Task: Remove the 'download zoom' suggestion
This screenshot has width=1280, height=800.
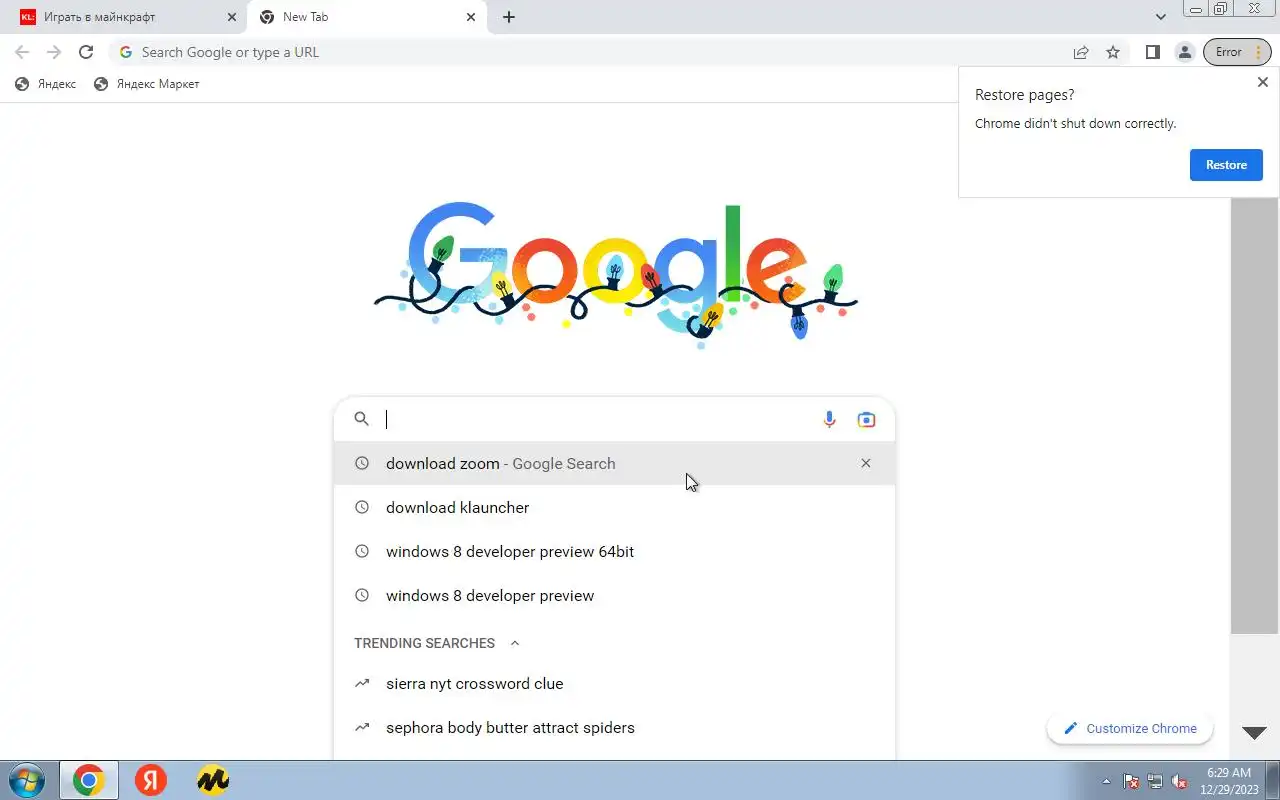Action: [x=866, y=463]
